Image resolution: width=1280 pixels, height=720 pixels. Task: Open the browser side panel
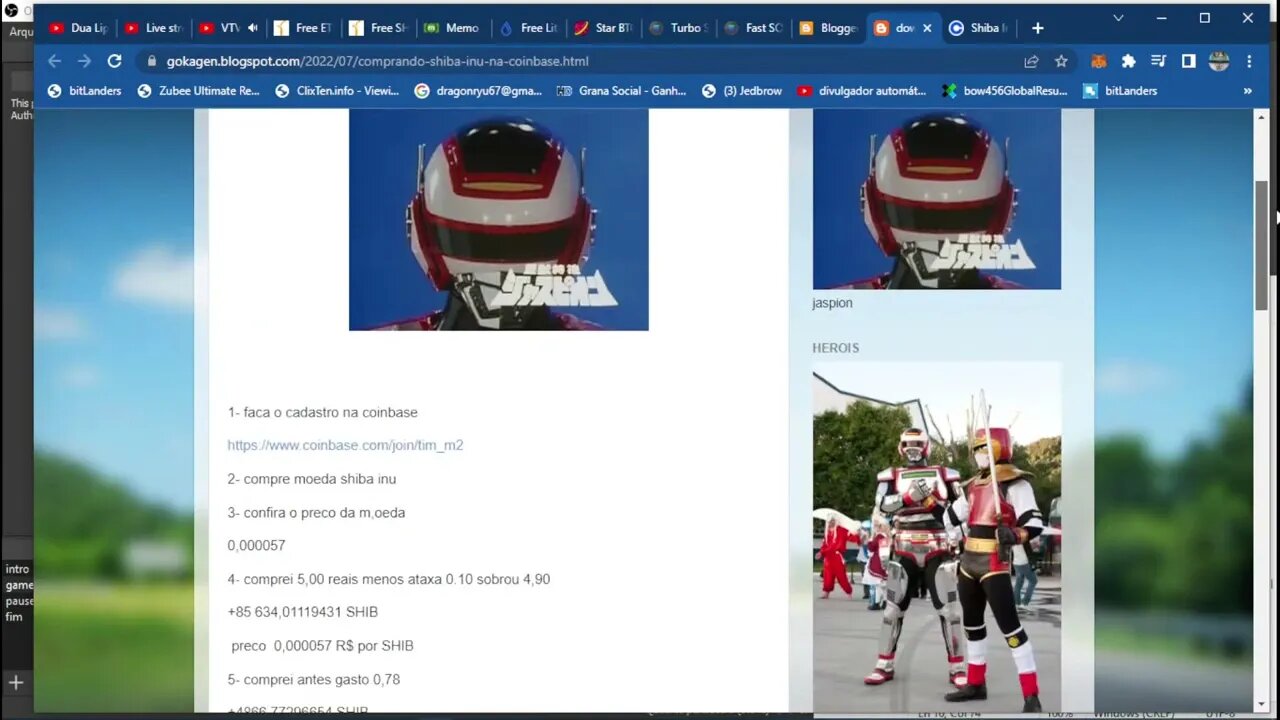(1188, 61)
